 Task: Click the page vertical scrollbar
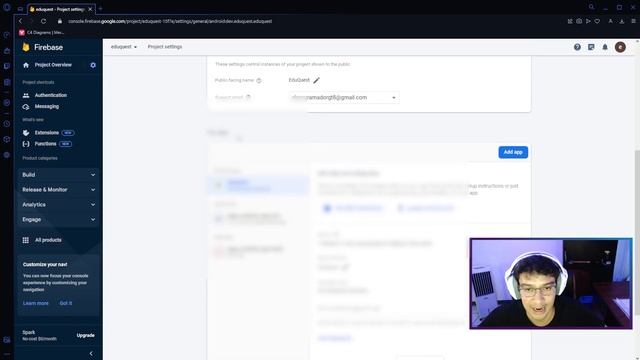[x=637, y=233]
